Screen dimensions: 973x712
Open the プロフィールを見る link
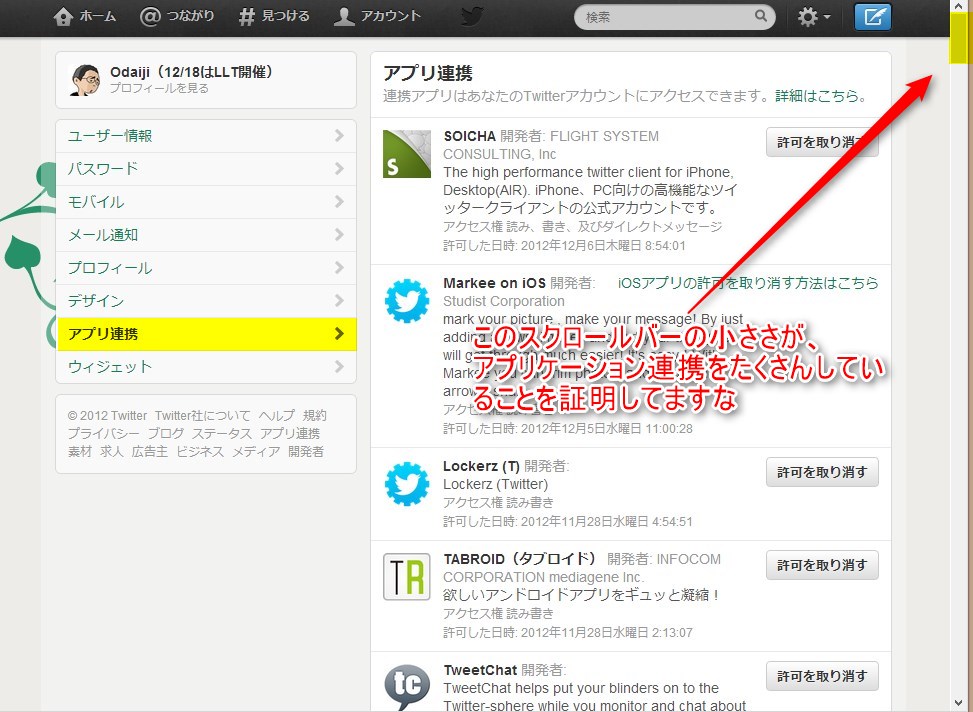pos(159,88)
